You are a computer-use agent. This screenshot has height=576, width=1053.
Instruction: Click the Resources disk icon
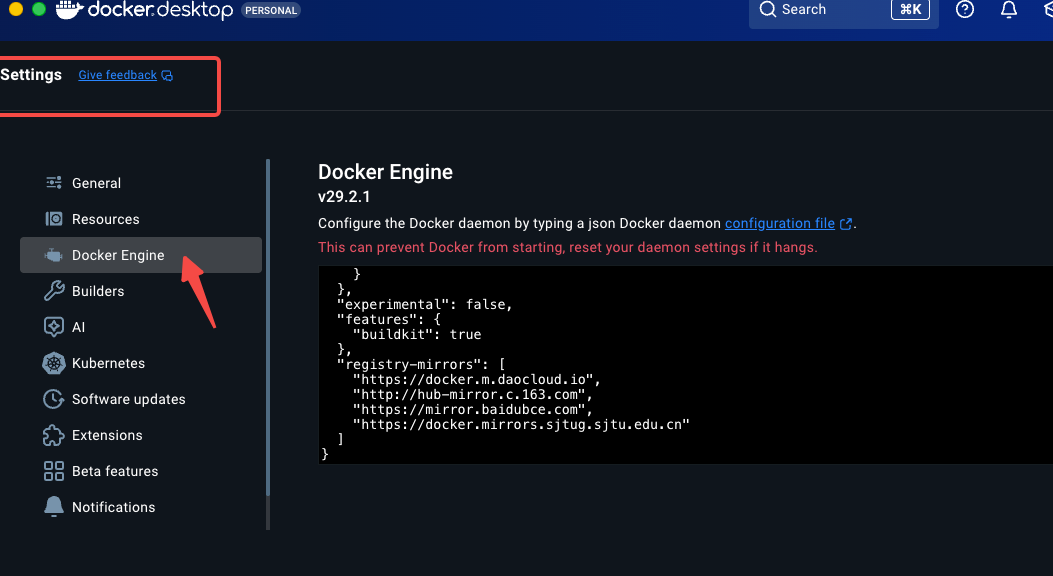click(x=54, y=219)
